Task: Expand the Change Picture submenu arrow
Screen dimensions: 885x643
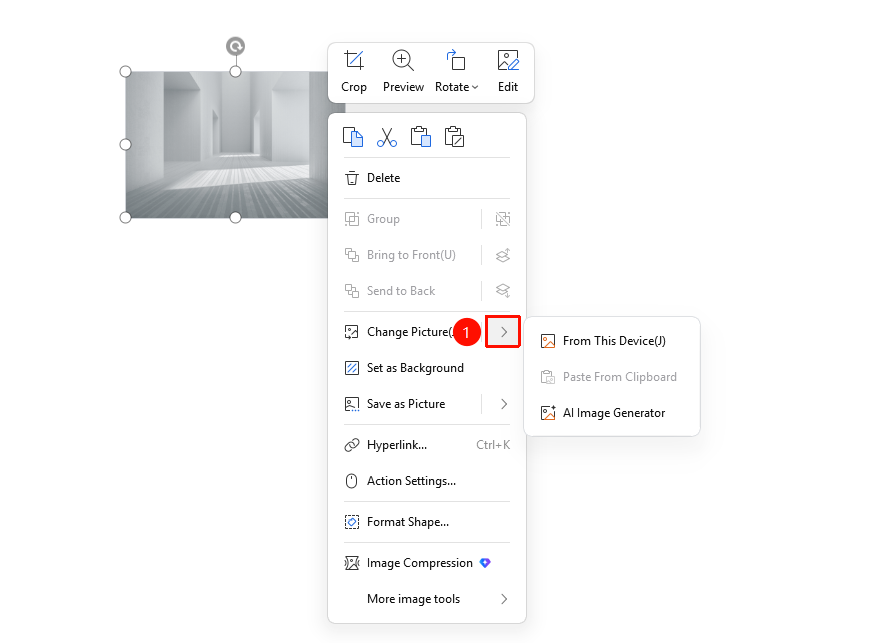Action: click(x=503, y=332)
